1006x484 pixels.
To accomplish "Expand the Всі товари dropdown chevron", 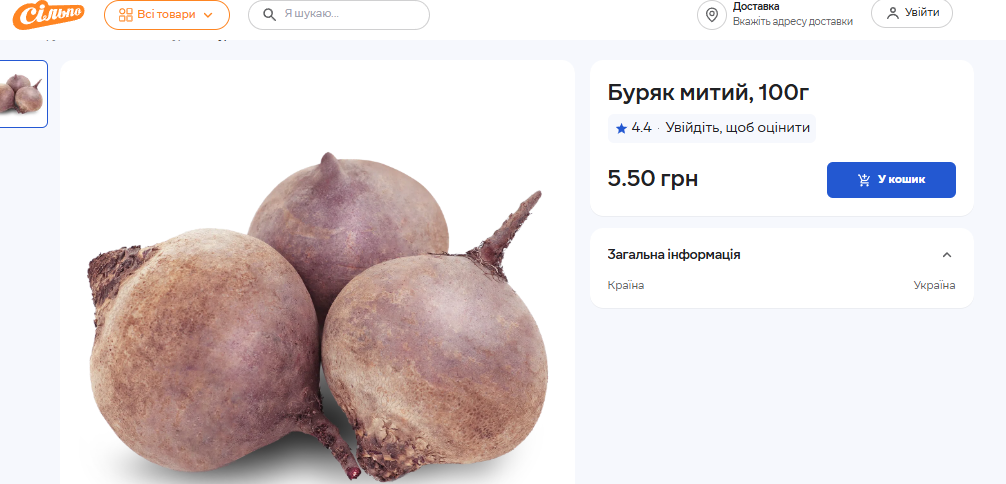I will coord(208,15).
